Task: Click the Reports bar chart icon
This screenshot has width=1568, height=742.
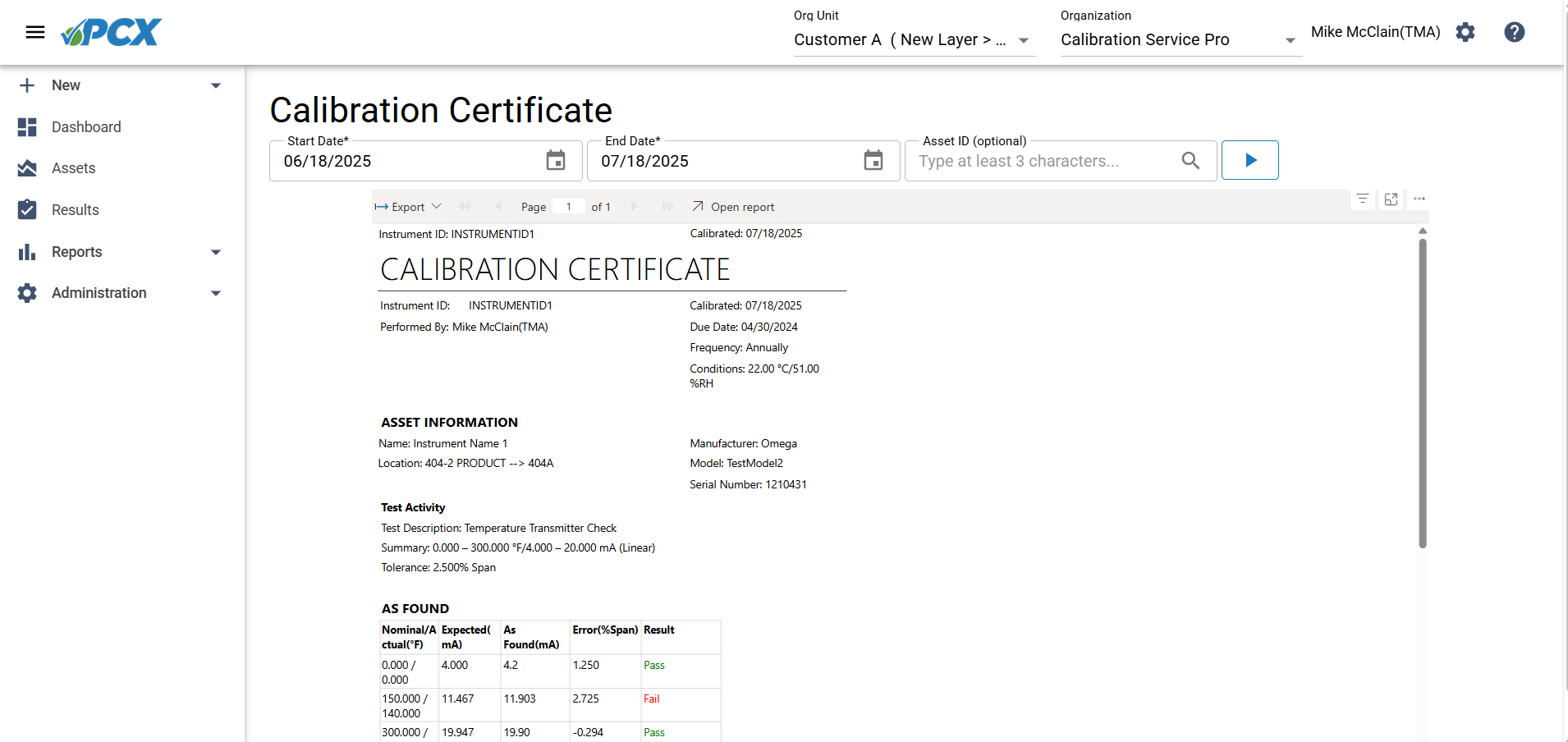Action: coord(27,252)
